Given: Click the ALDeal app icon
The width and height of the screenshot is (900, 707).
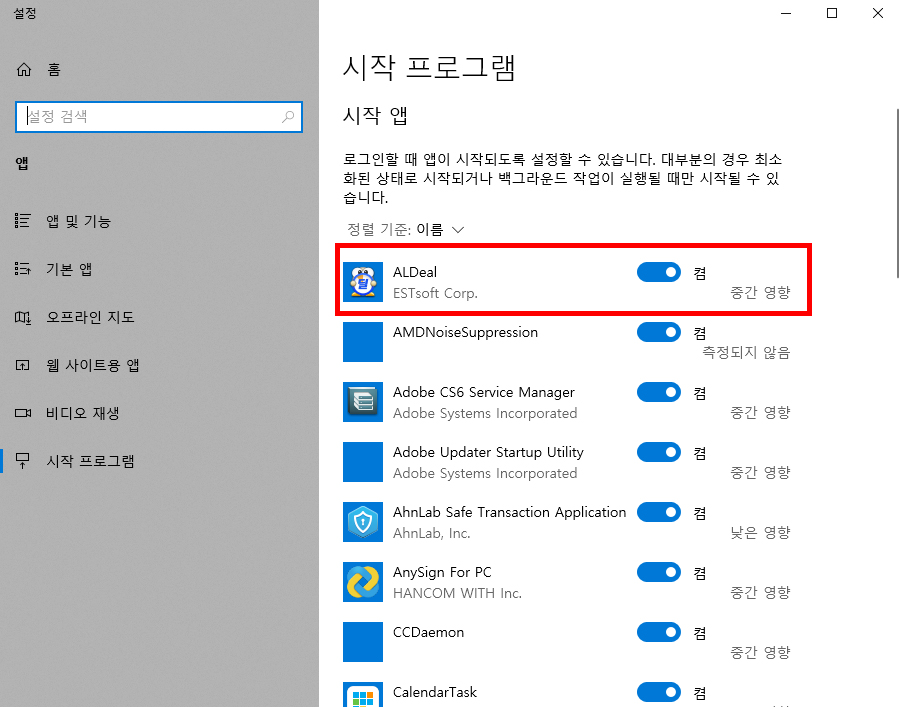Looking at the screenshot, I should [363, 282].
